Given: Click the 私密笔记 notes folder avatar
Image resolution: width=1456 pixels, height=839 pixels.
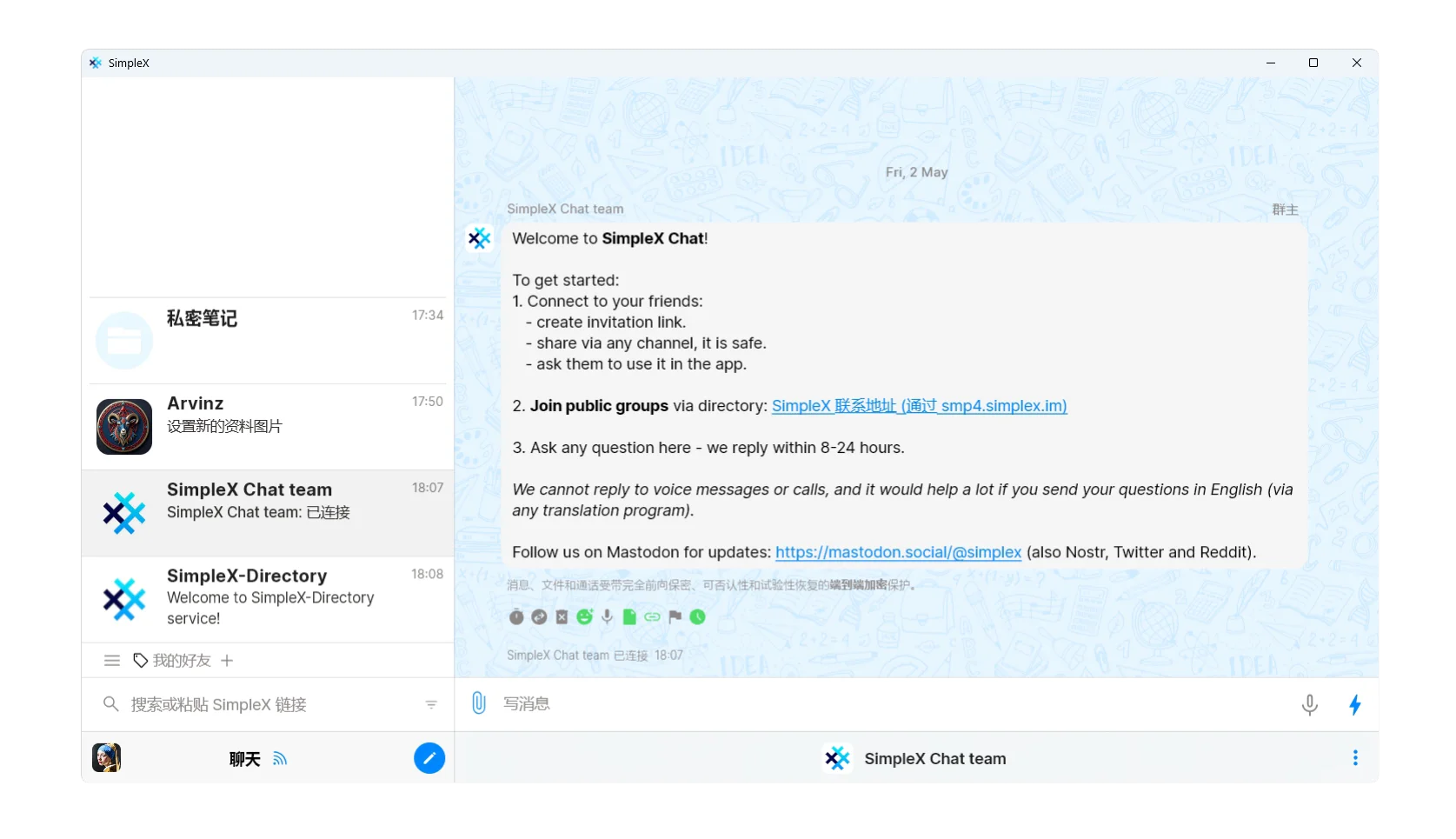Looking at the screenshot, I should [124, 341].
